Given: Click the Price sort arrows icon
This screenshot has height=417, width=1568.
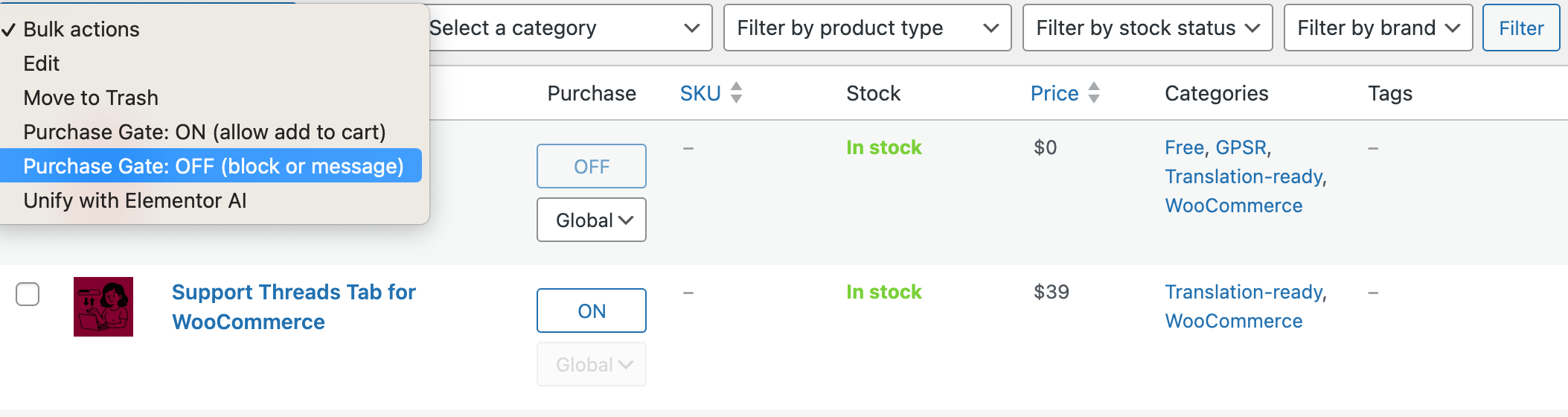Looking at the screenshot, I should coord(1093,93).
